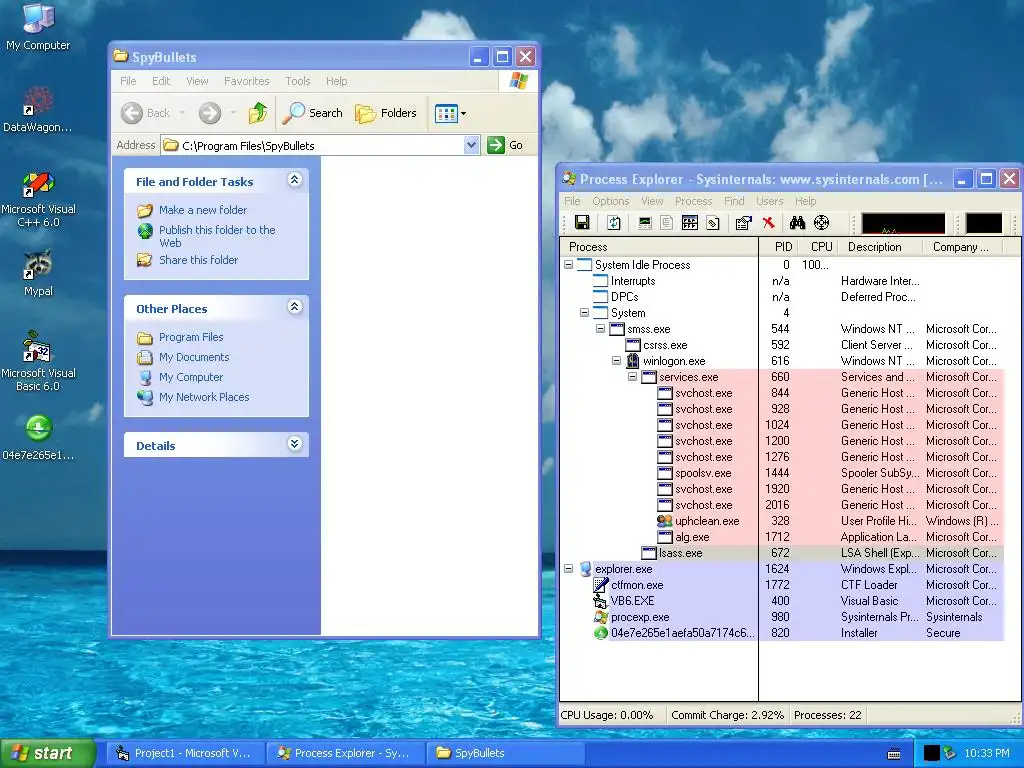
Task: Select Microsoft Visual C++ 6.0 desktop icon
Action: [x=38, y=199]
